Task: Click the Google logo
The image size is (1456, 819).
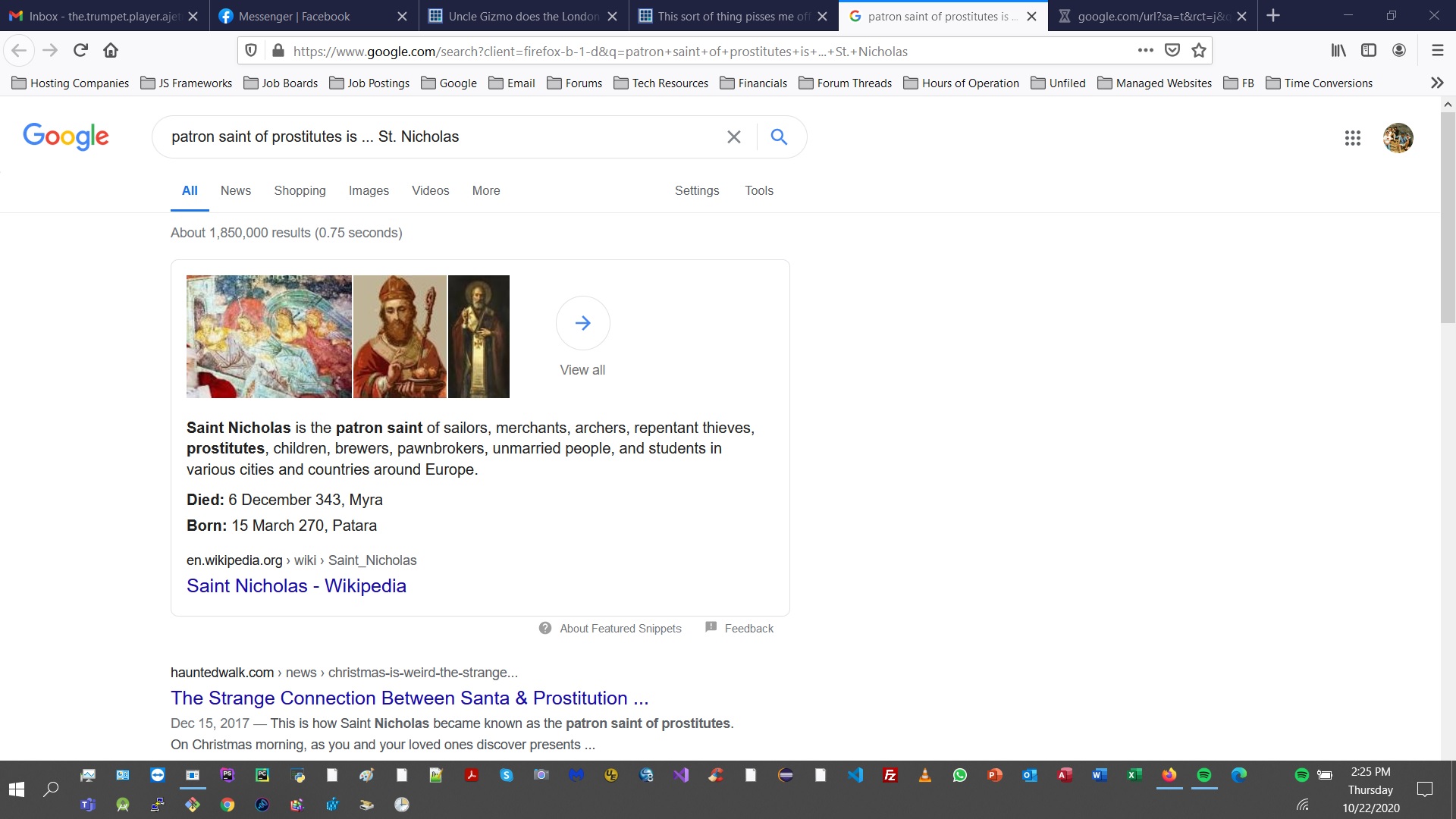Action: point(66,136)
